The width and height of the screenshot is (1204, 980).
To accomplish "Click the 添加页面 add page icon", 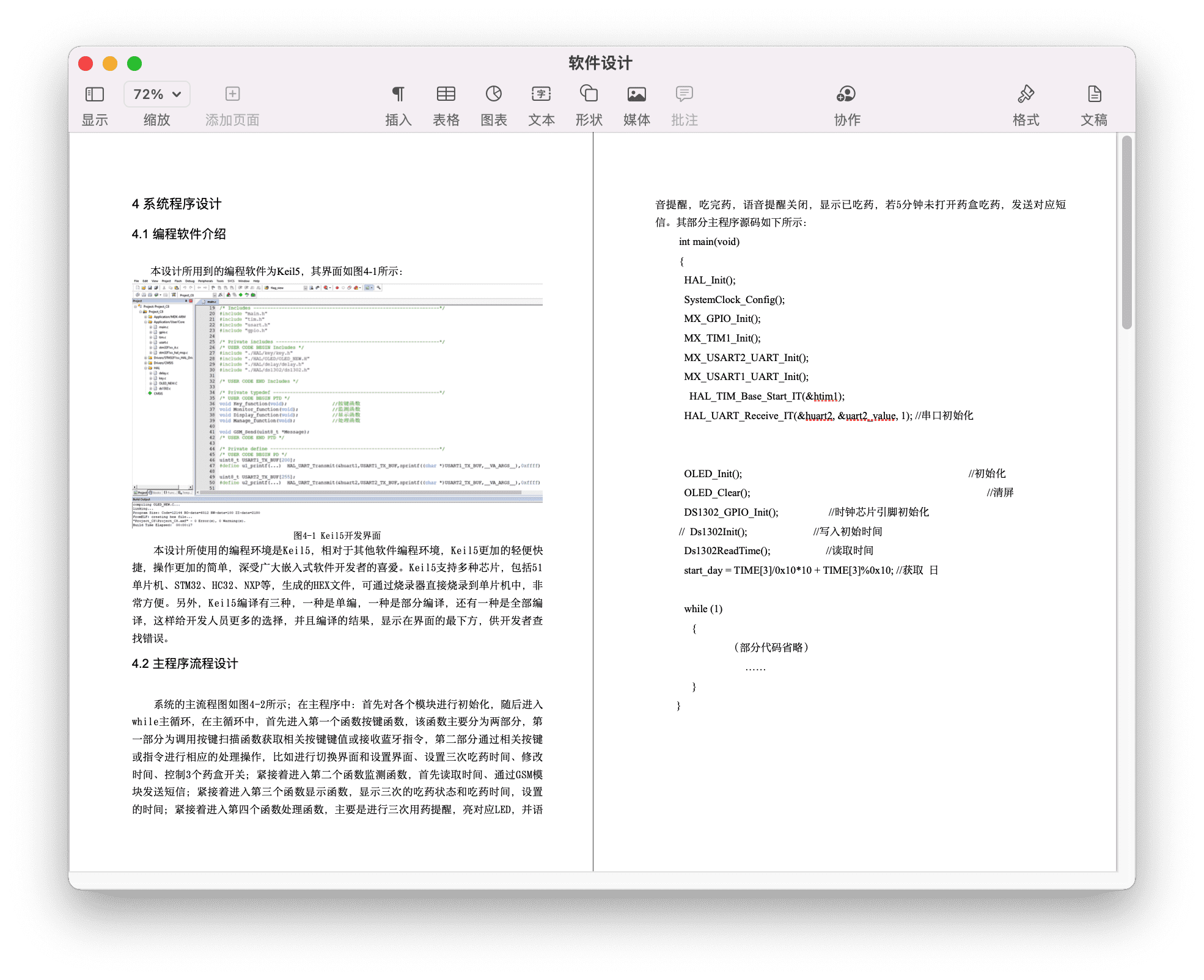I will [x=232, y=93].
